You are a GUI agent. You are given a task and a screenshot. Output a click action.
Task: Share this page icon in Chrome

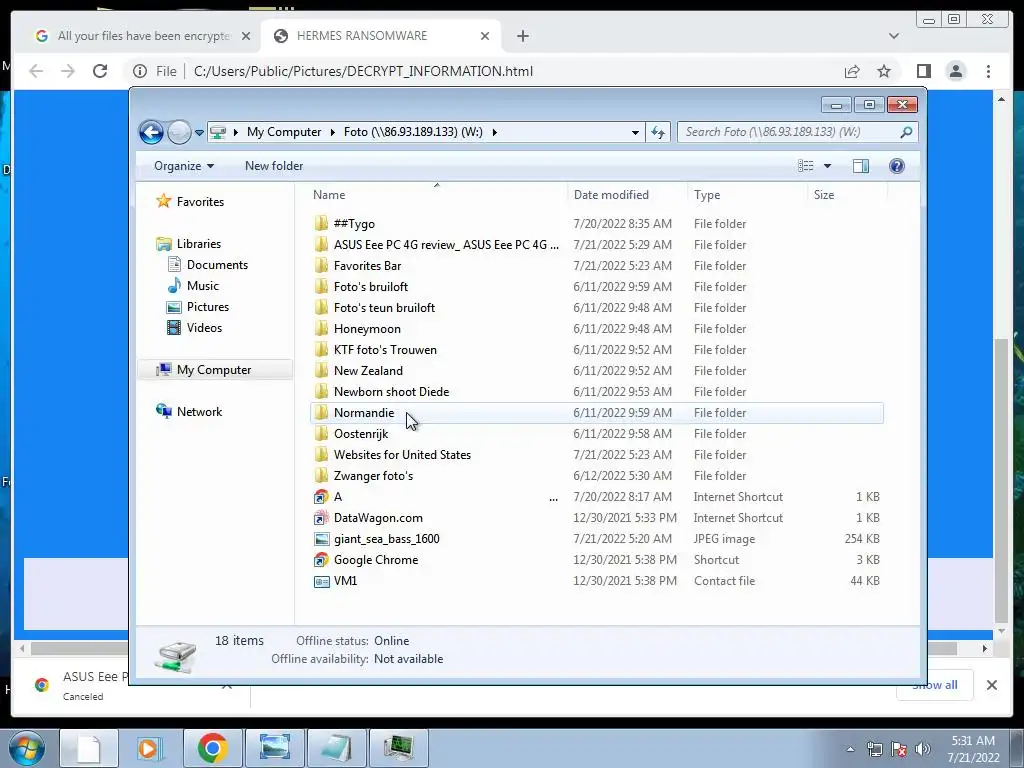tap(852, 71)
